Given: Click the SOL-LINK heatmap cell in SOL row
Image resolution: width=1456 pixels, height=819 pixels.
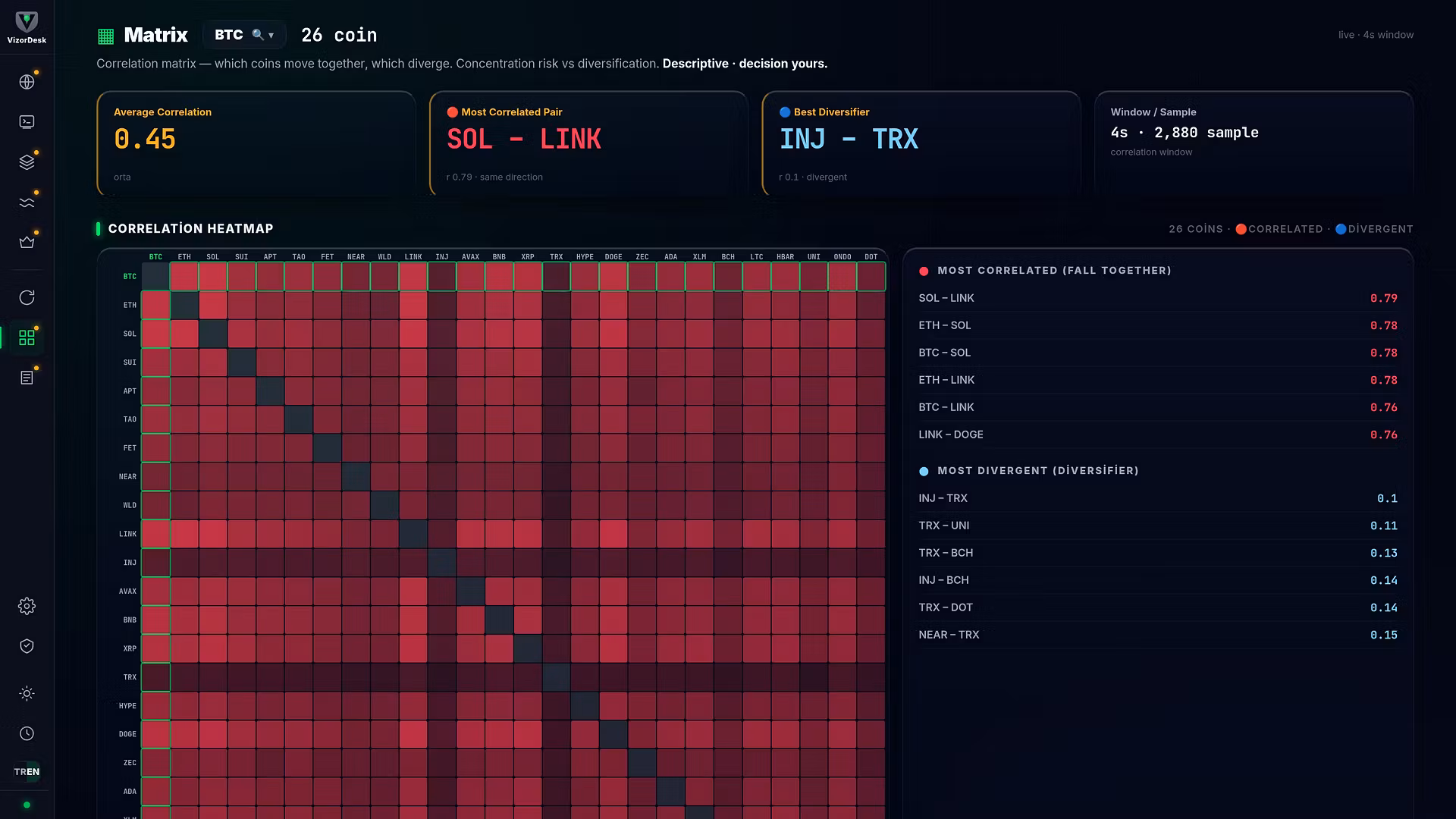Looking at the screenshot, I should pos(413,334).
